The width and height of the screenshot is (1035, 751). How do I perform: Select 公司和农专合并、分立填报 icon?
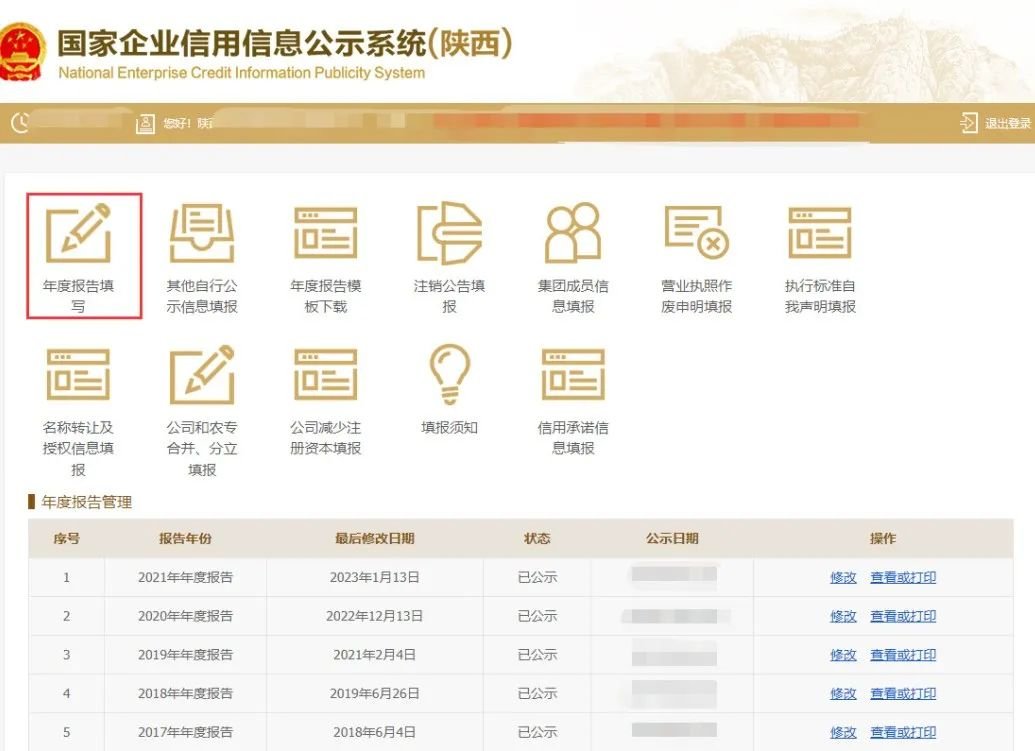pyautogui.click(x=202, y=374)
